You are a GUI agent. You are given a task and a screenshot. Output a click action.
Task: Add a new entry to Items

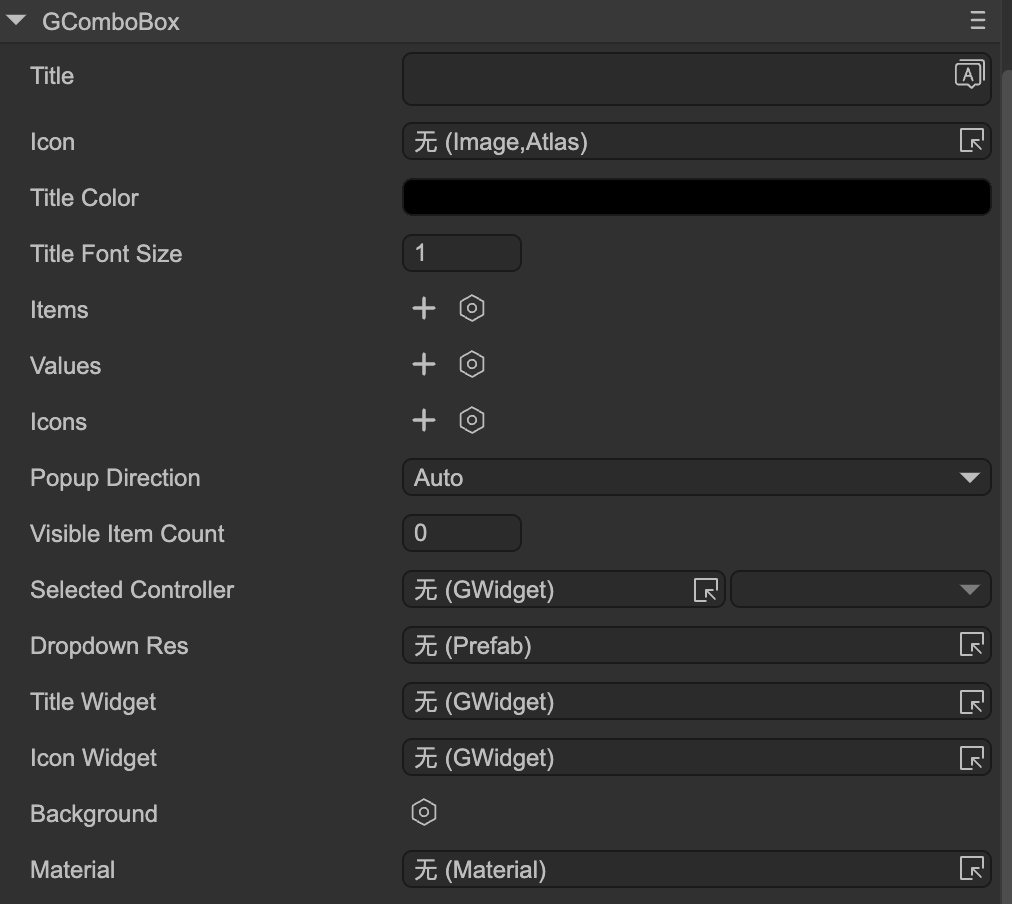[424, 308]
